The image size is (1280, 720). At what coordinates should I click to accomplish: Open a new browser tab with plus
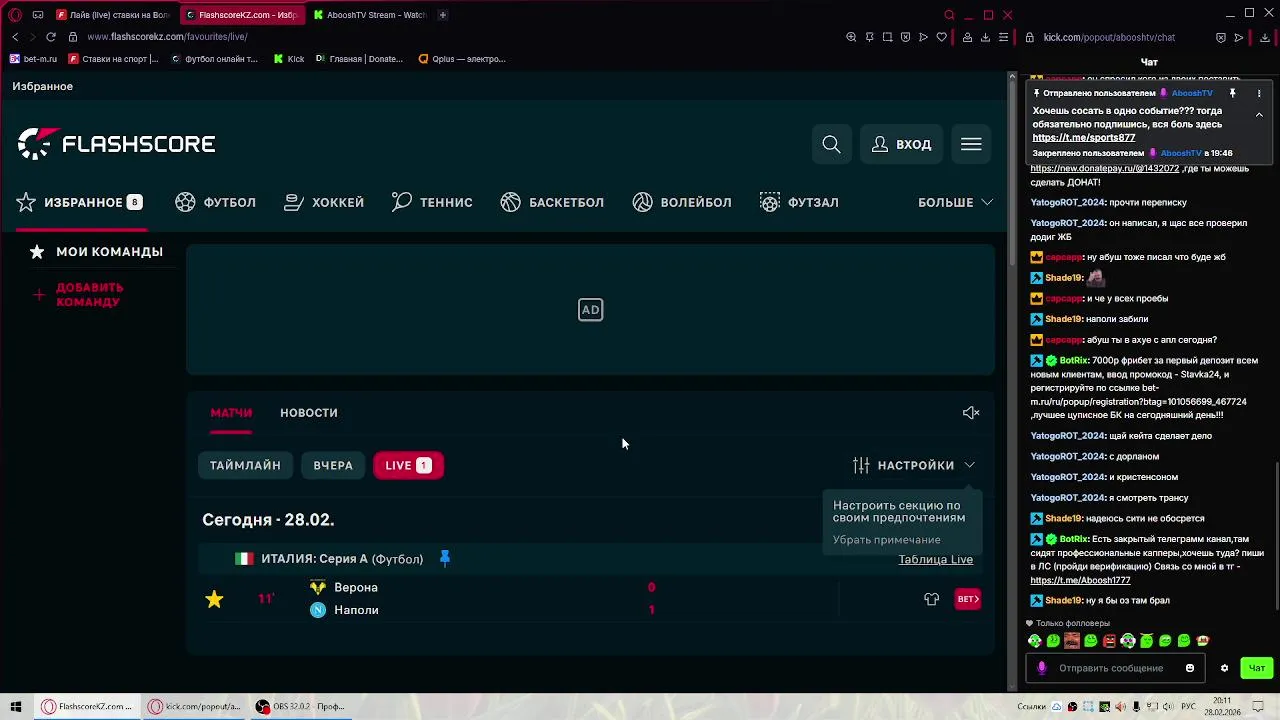[x=442, y=15]
